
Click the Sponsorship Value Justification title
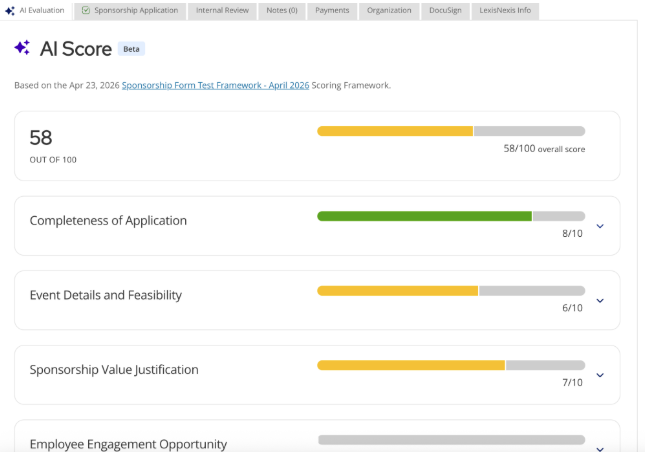[x=114, y=369]
